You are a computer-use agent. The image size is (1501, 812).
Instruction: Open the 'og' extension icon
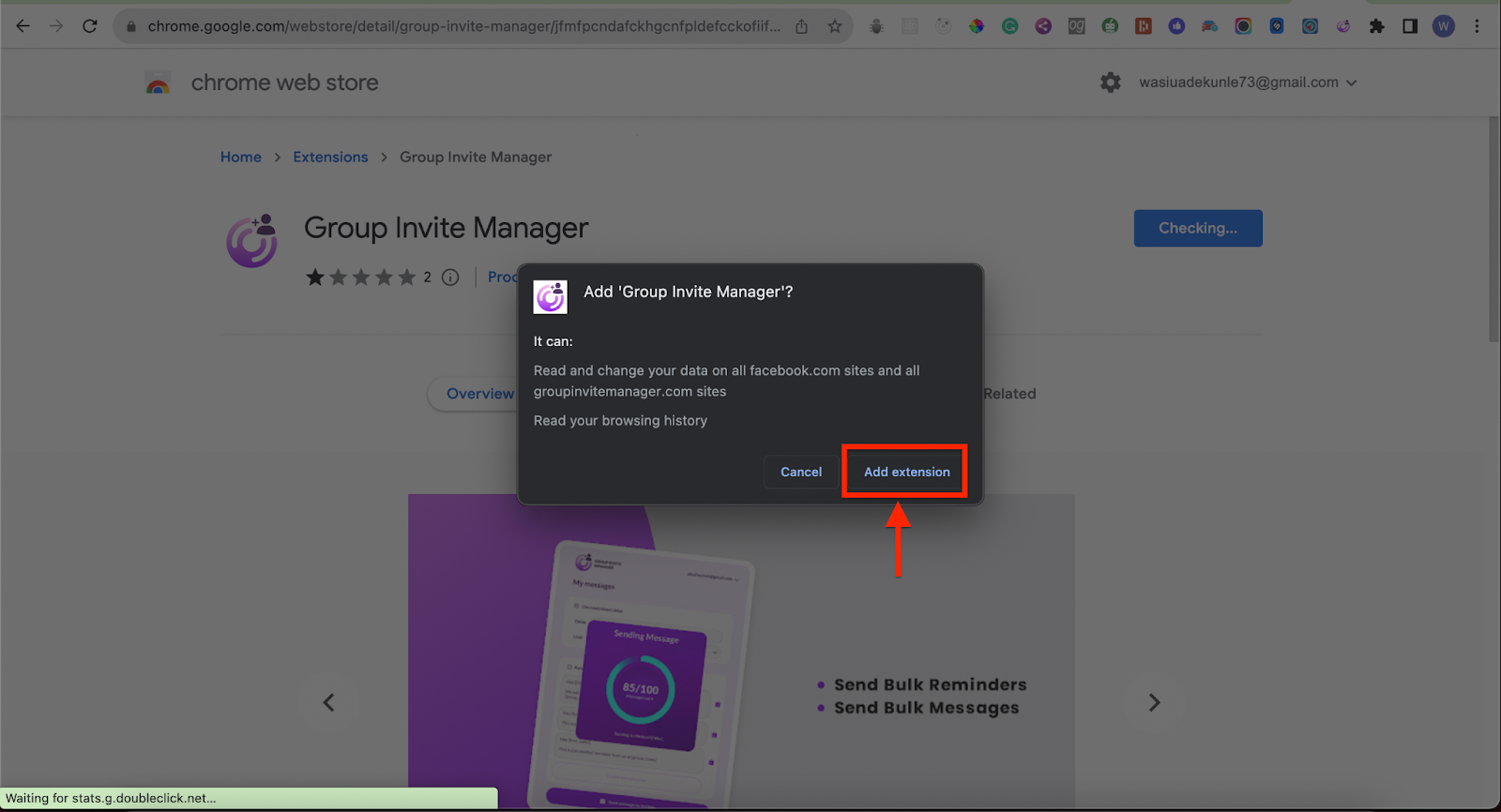point(1077,26)
